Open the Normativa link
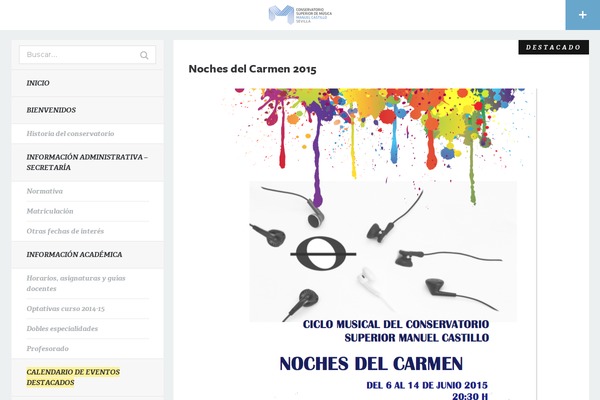 (x=45, y=191)
